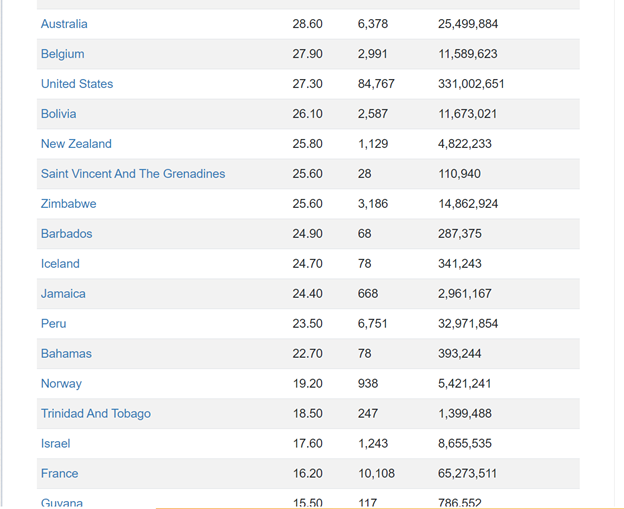Click Norway's population 5,421,241

tap(464, 384)
